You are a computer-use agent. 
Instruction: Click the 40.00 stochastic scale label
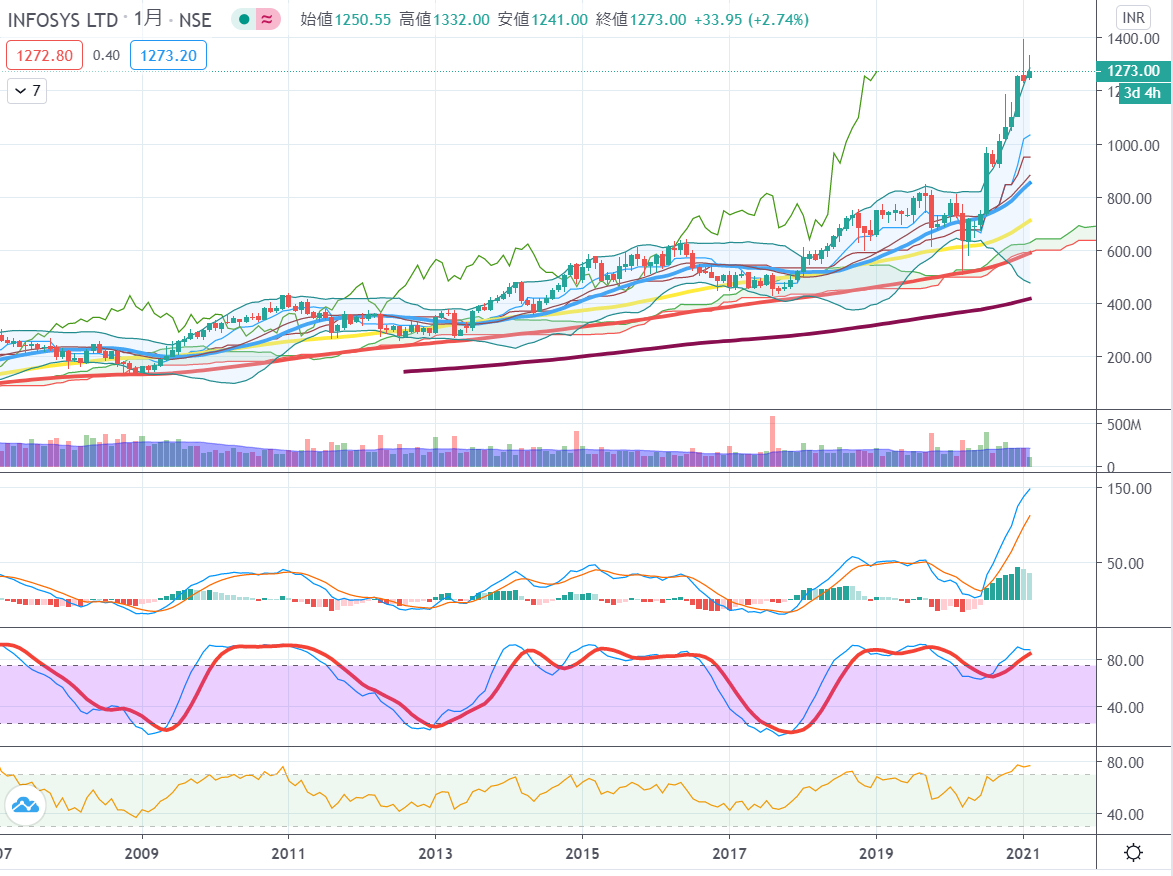click(x=1126, y=707)
